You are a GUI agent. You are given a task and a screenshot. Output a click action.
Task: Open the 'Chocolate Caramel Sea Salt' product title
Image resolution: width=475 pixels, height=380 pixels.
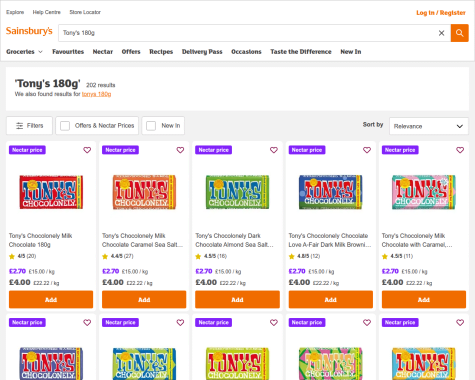142,240
